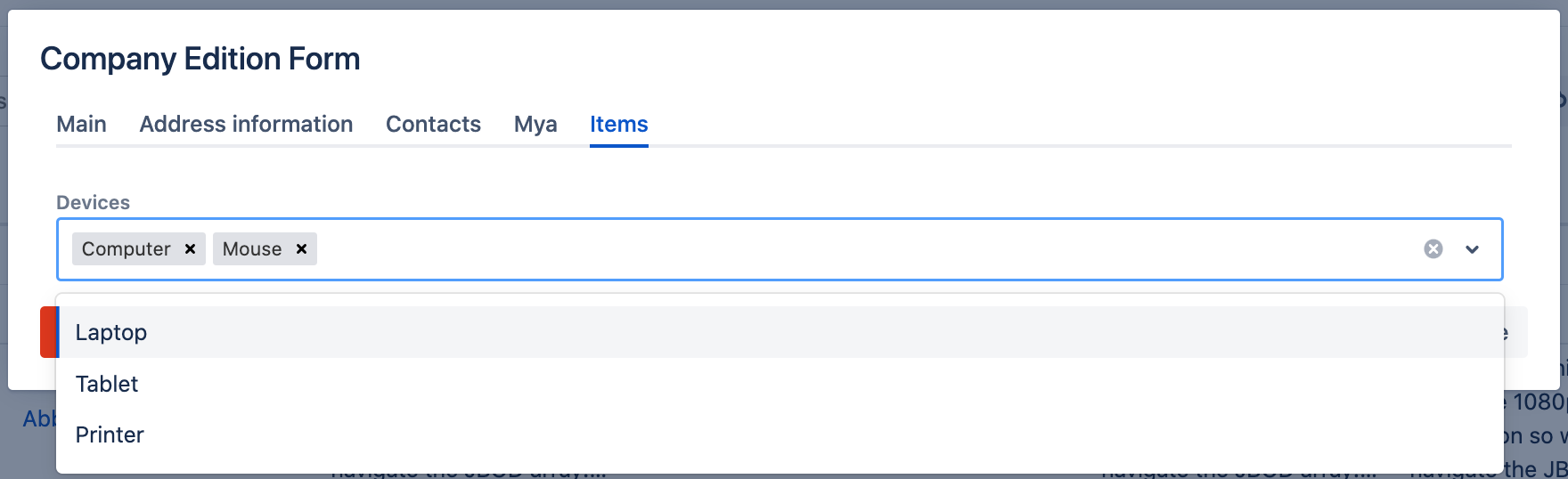Remove the Mouse chip with its x
The height and width of the screenshot is (479, 1568).
[301, 249]
